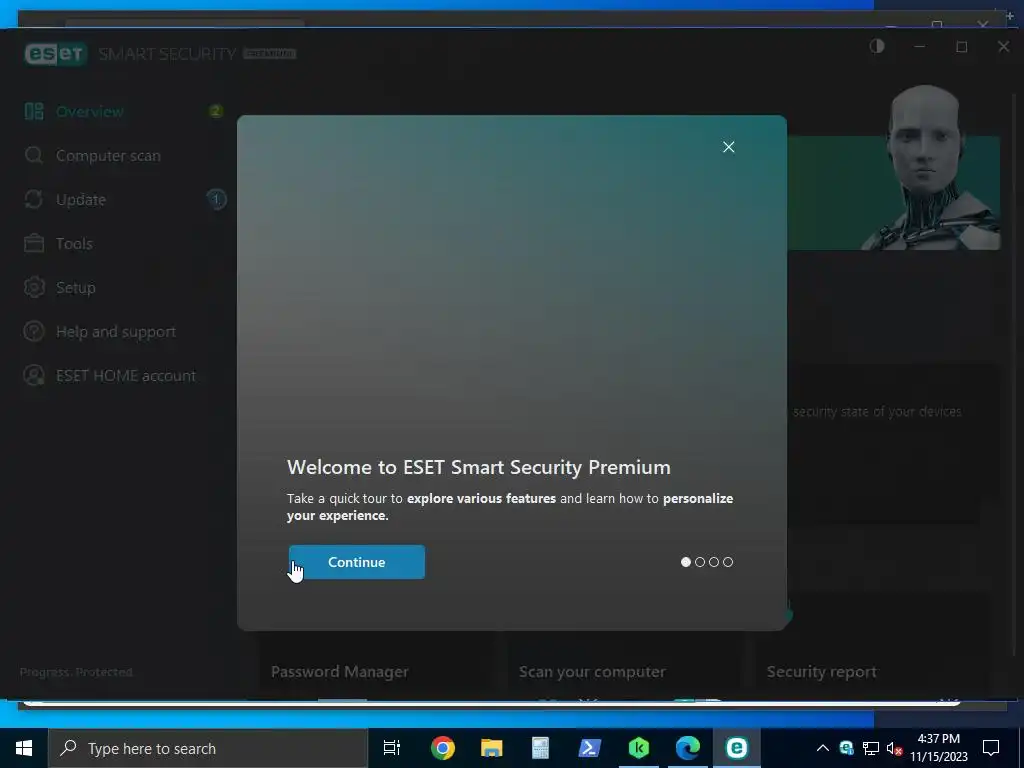Show hidden system tray icons

pyautogui.click(x=823, y=748)
